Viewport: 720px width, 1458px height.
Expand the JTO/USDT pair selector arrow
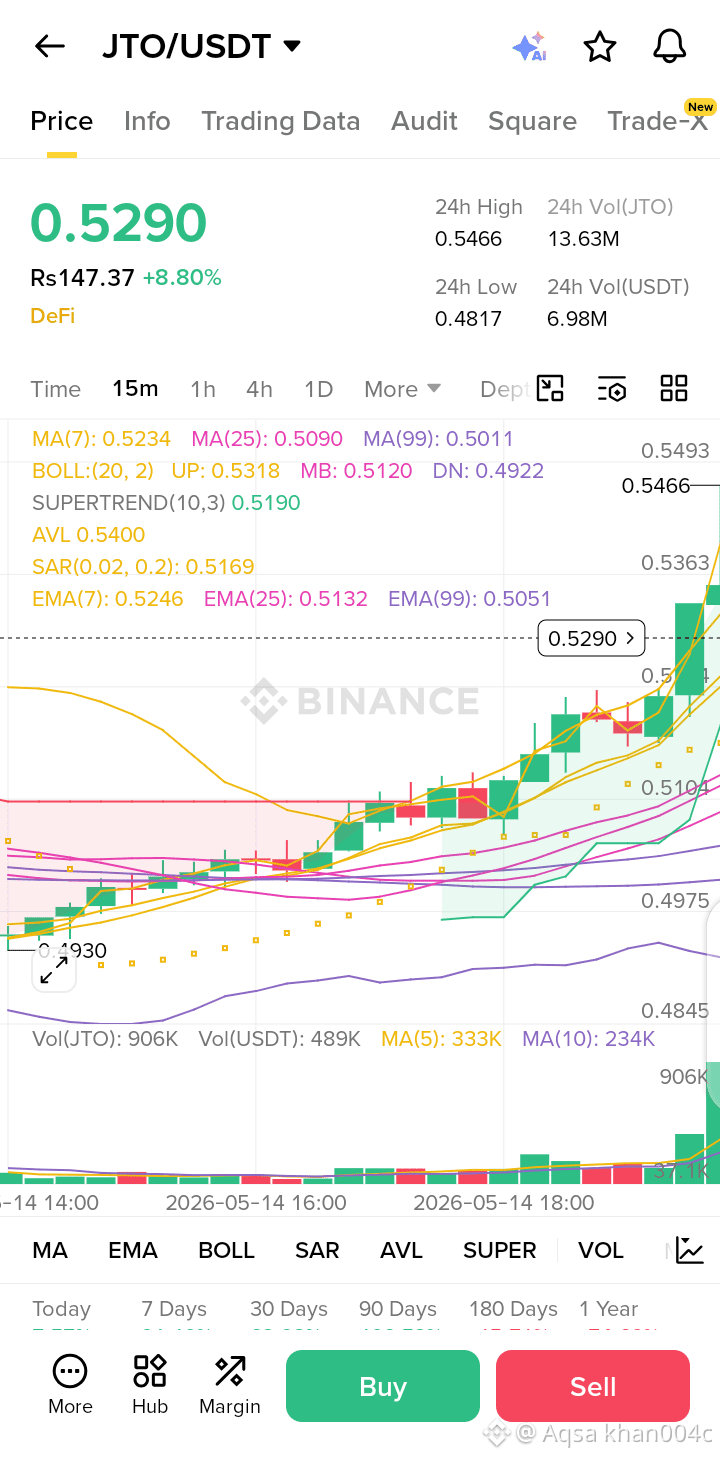292,46
